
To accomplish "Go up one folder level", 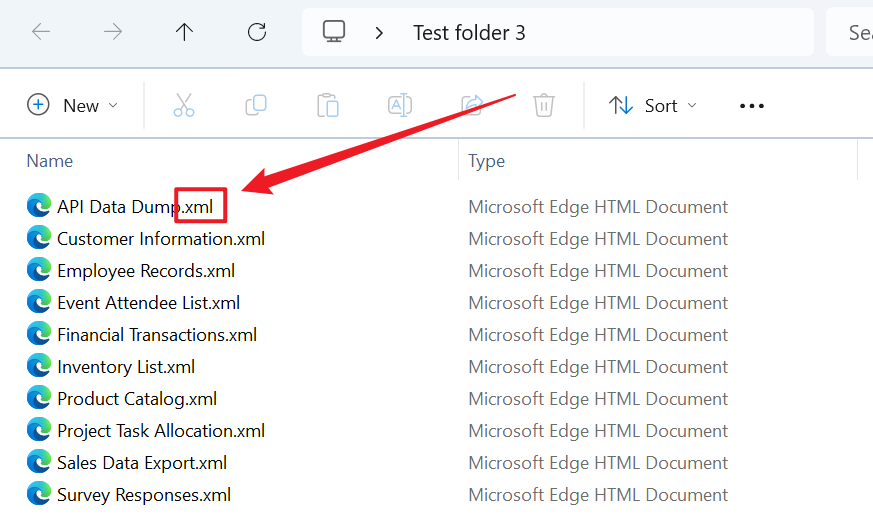I will tap(184, 32).
